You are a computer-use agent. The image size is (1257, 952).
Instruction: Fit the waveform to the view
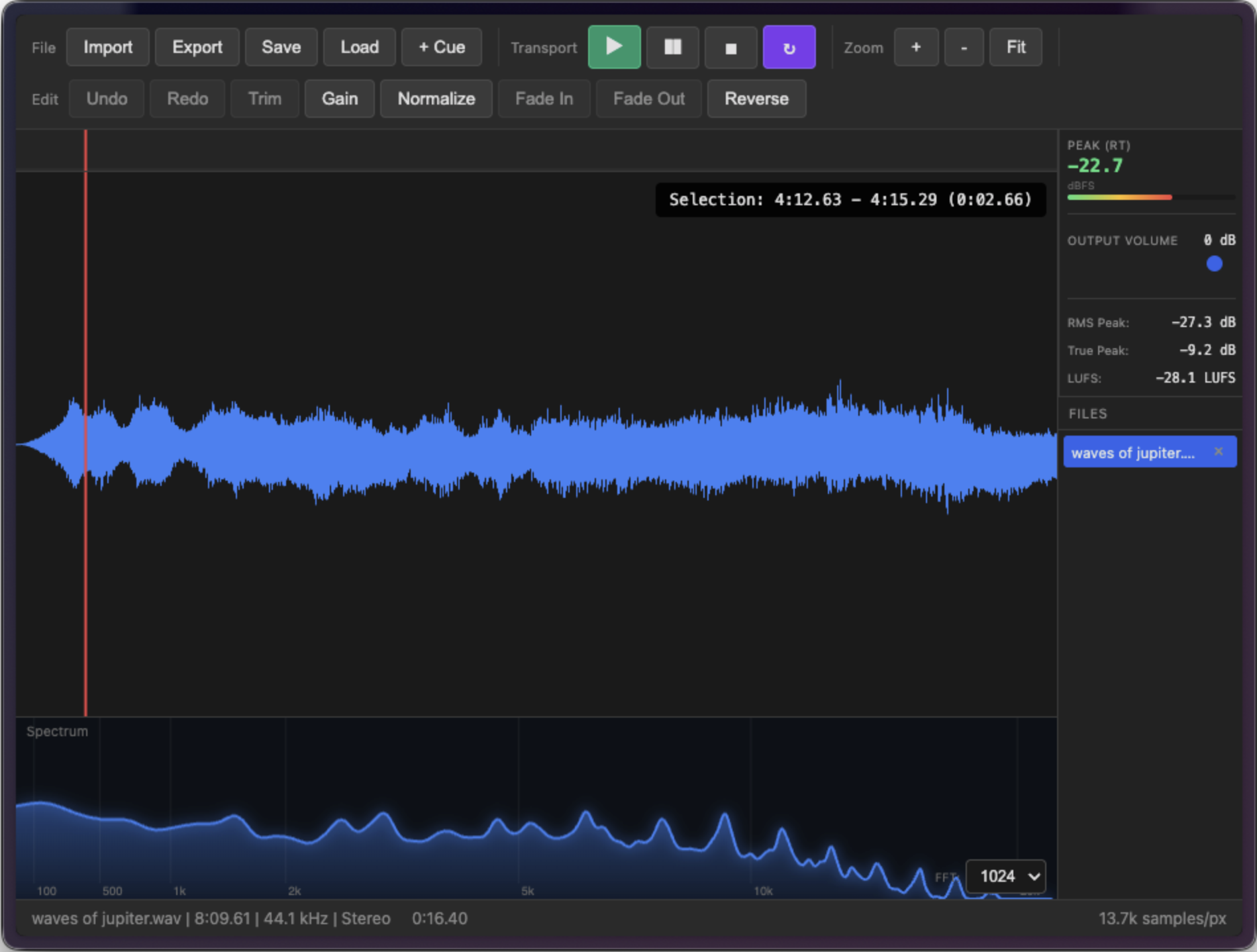click(x=1015, y=47)
